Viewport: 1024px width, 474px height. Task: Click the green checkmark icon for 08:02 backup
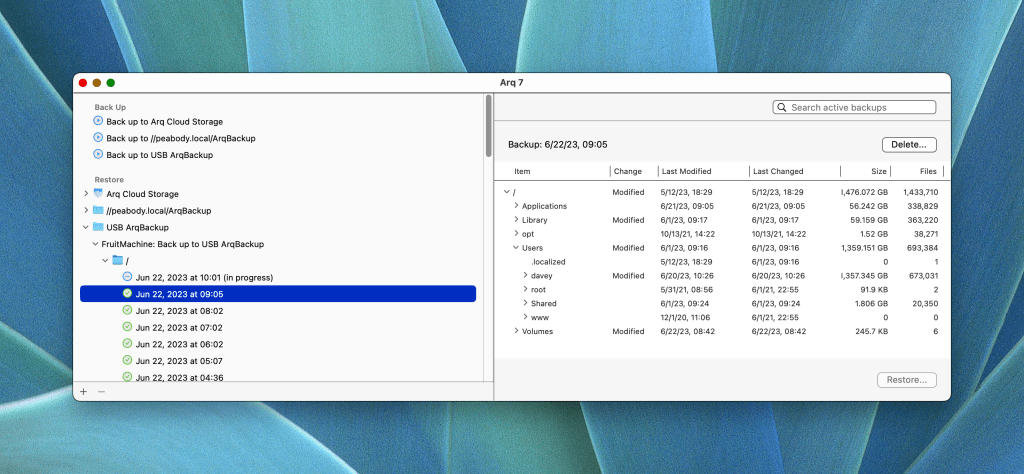[127, 310]
